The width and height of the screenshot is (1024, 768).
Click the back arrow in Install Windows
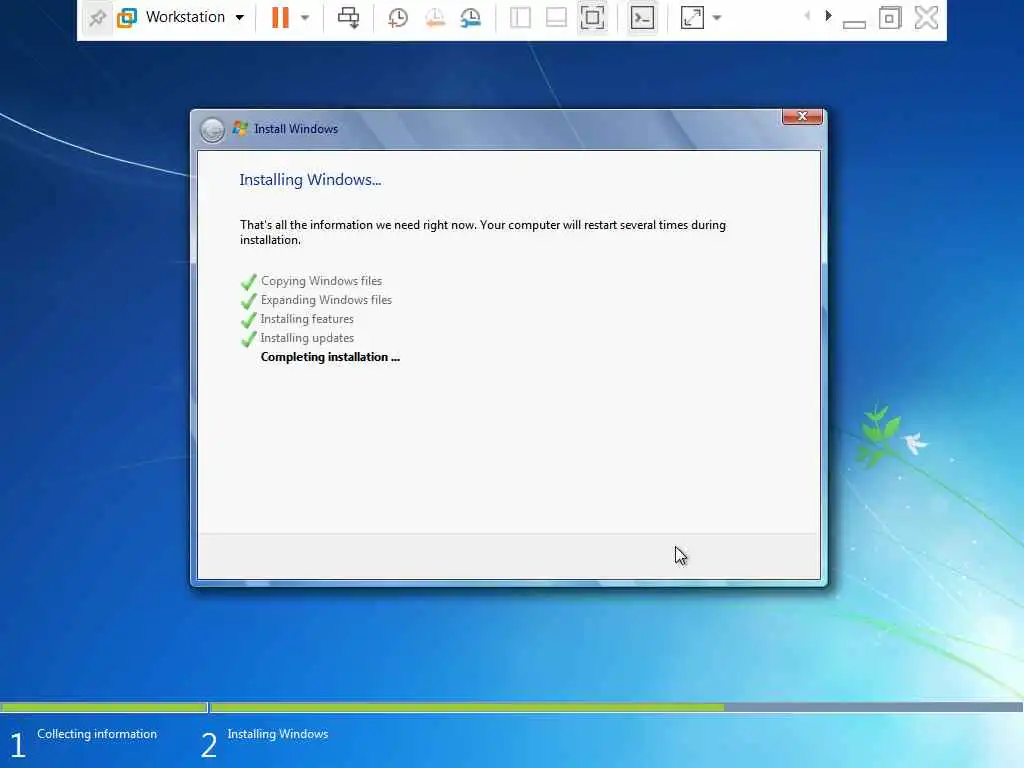[x=212, y=130]
